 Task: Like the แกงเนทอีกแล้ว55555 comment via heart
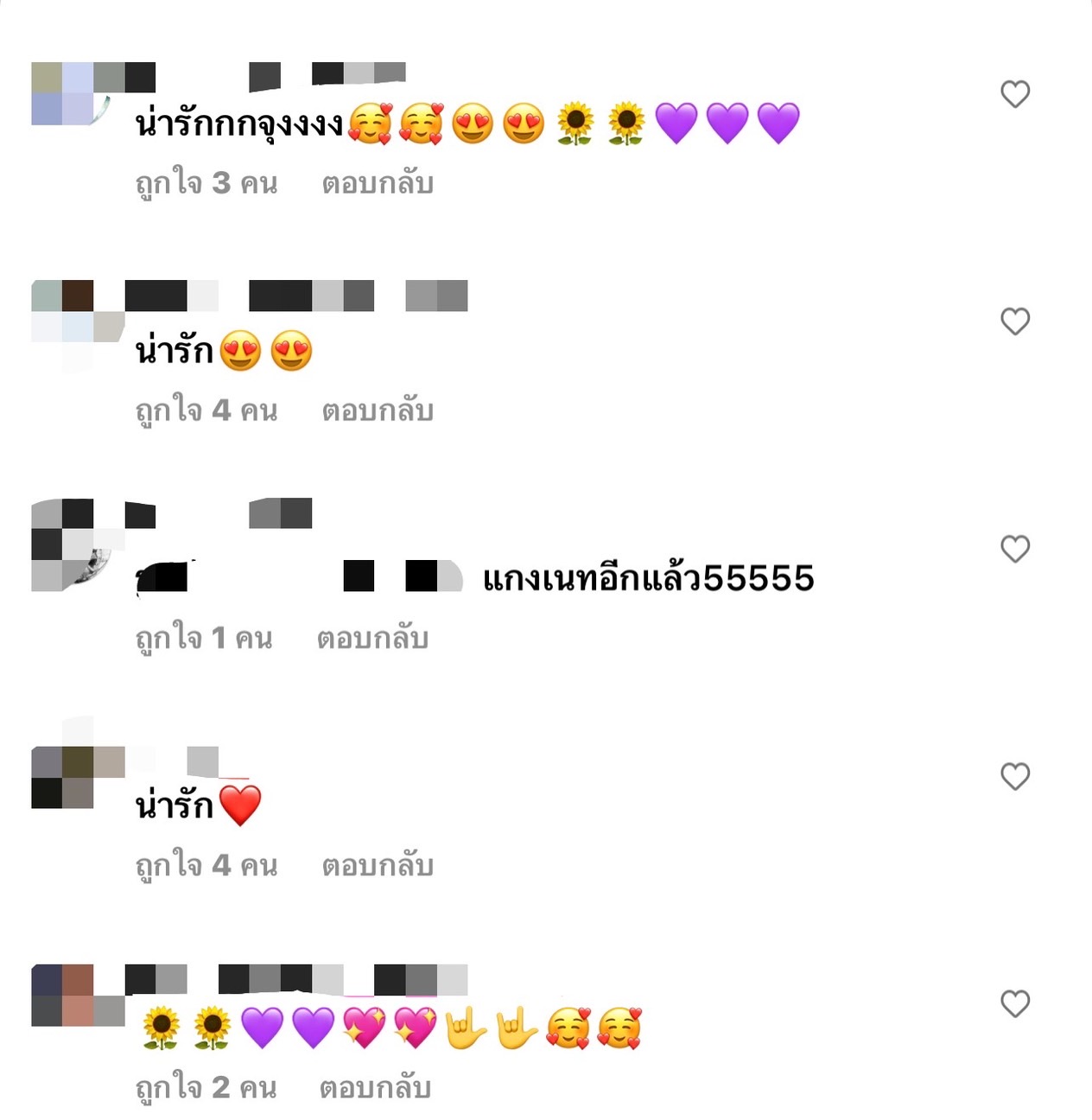pyautogui.click(x=1015, y=548)
